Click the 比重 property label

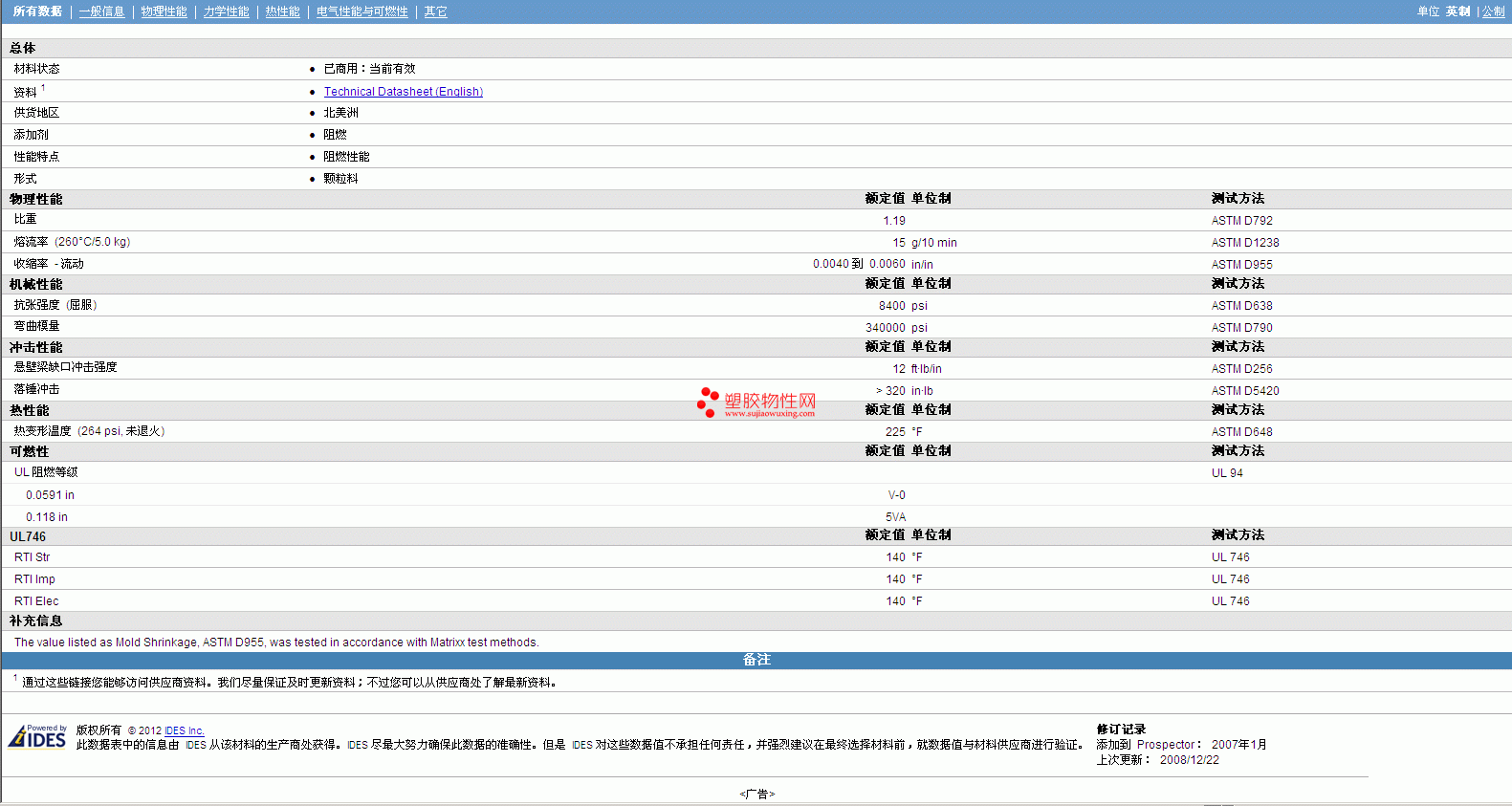(25, 220)
